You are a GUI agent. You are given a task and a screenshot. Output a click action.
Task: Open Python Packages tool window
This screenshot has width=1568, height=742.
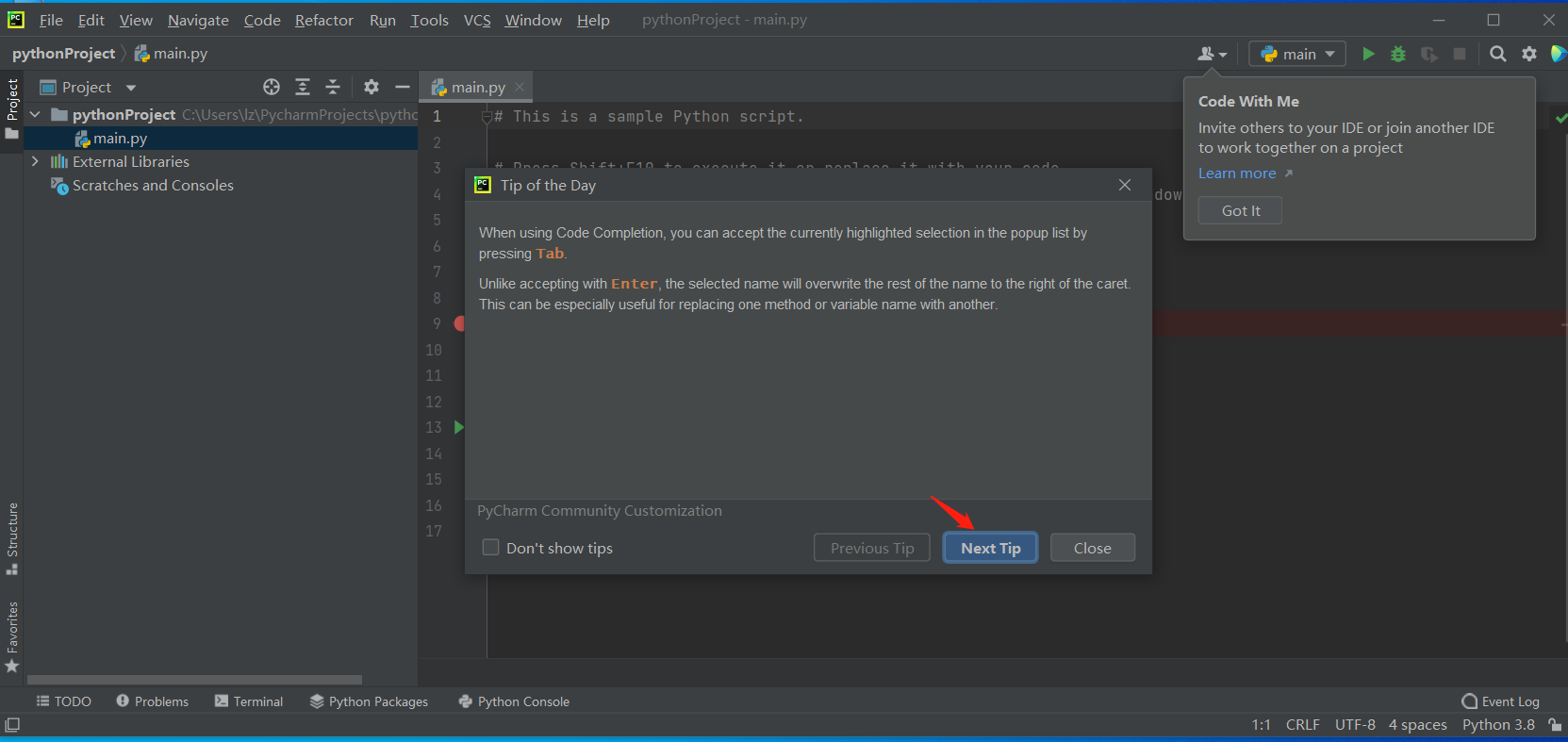369,701
